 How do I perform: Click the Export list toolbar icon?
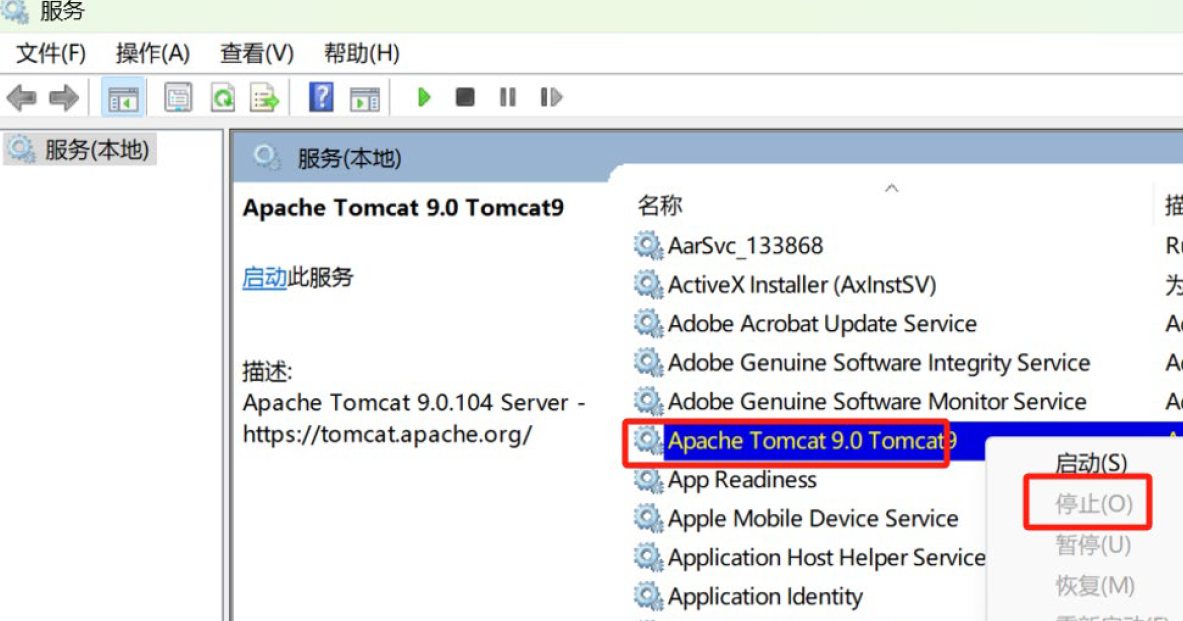click(x=265, y=97)
